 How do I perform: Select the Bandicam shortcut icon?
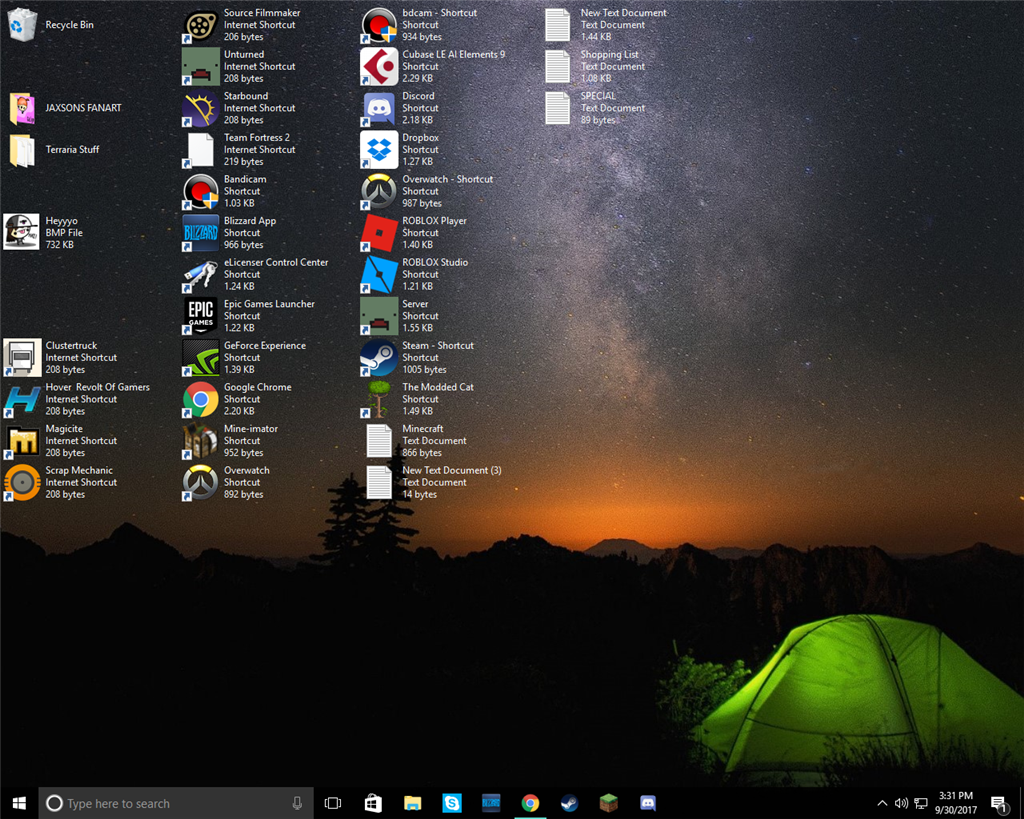(x=200, y=191)
